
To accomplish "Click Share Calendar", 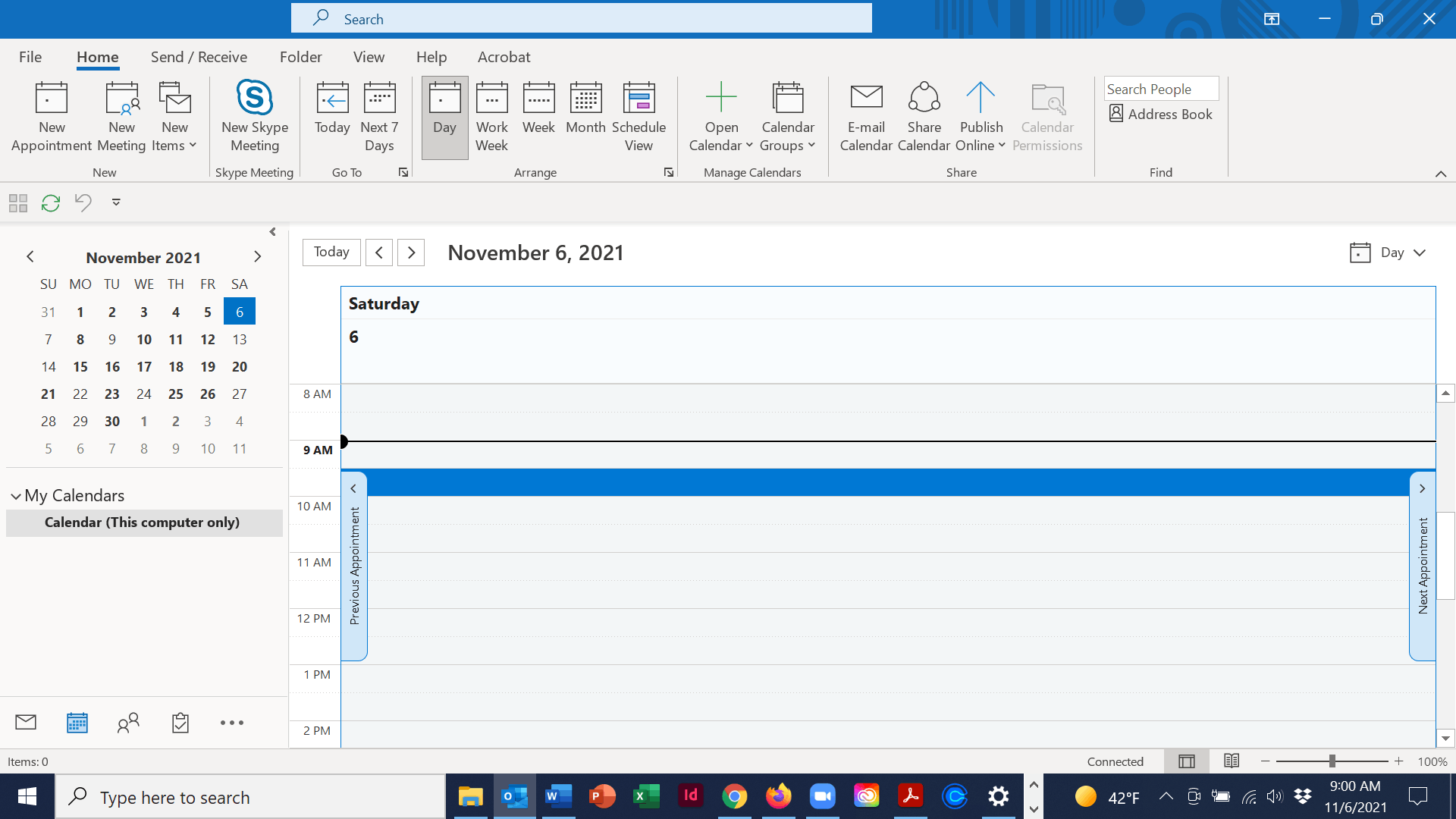I will click(924, 118).
